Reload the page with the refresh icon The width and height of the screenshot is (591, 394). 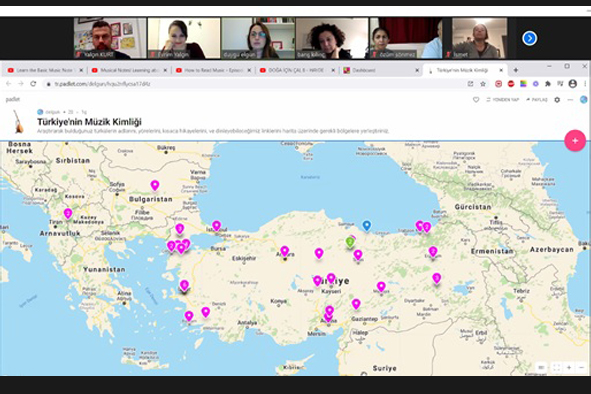pos(33,84)
